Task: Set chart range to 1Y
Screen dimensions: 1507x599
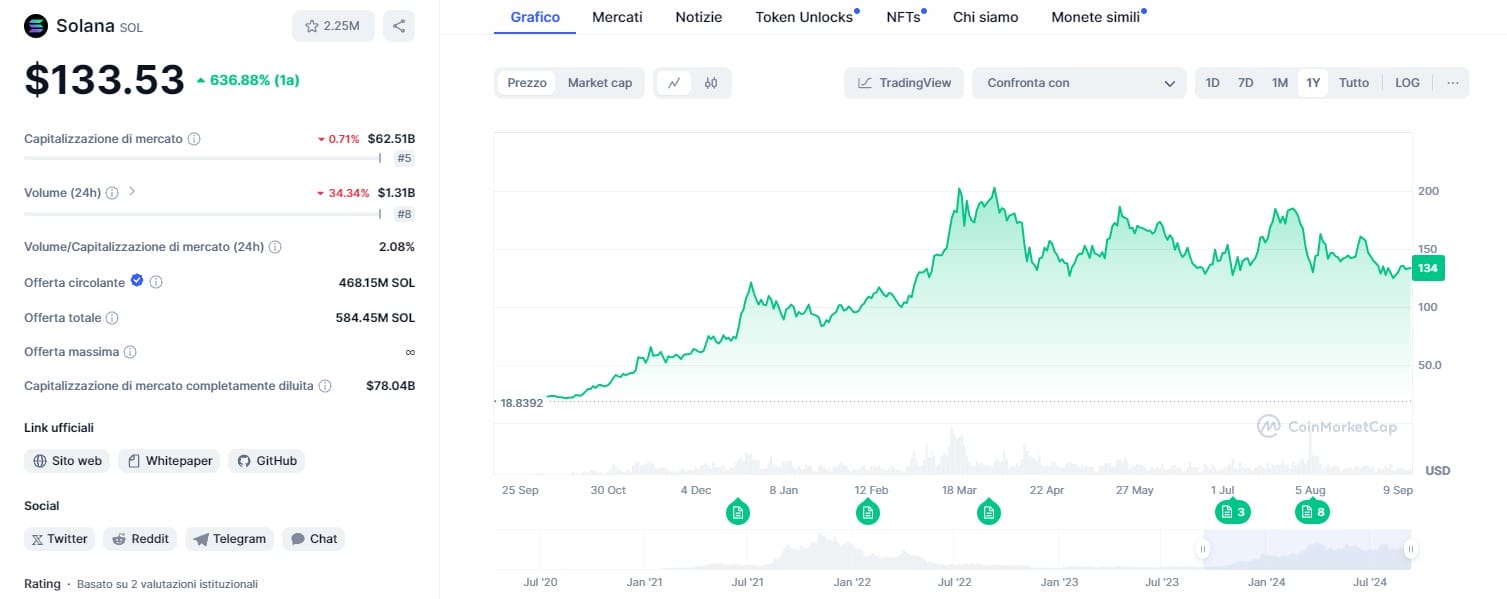Action: pyautogui.click(x=1313, y=83)
